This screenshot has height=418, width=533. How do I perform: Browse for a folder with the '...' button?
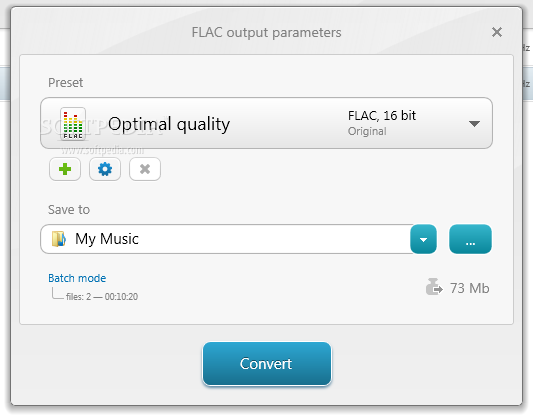(470, 239)
